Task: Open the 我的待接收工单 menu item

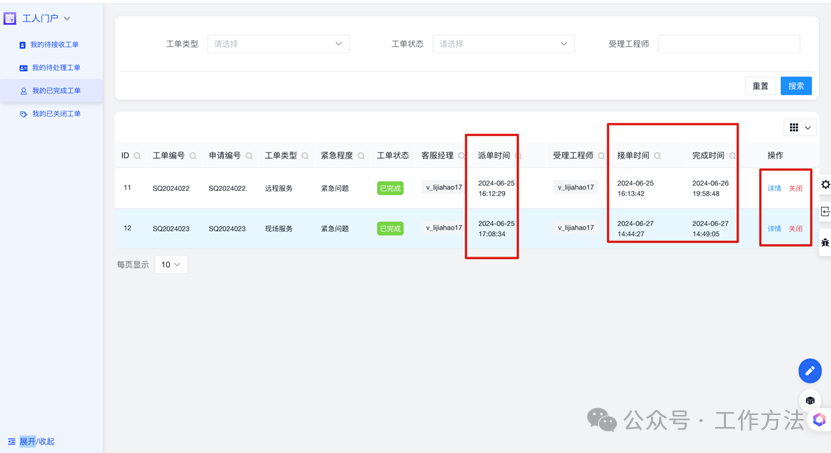Action: pyautogui.click(x=54, y=45)
